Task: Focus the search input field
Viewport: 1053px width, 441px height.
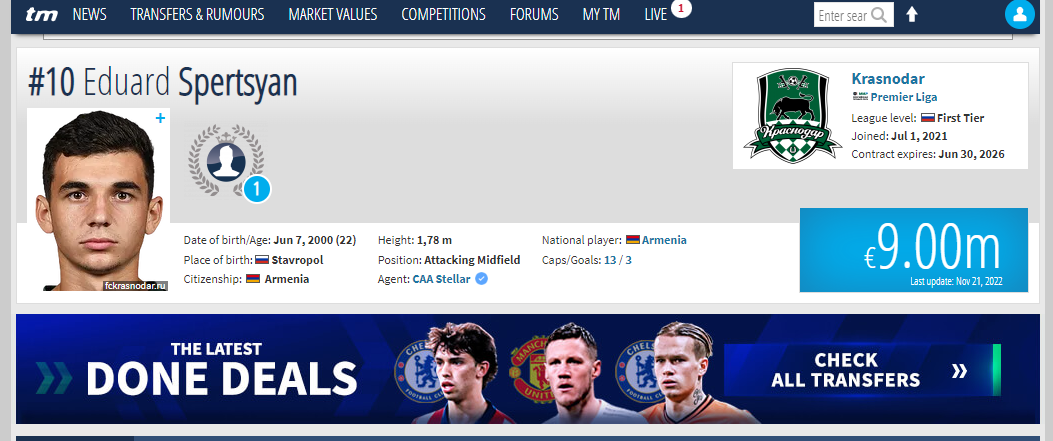Action: click(x=843, y=14)
